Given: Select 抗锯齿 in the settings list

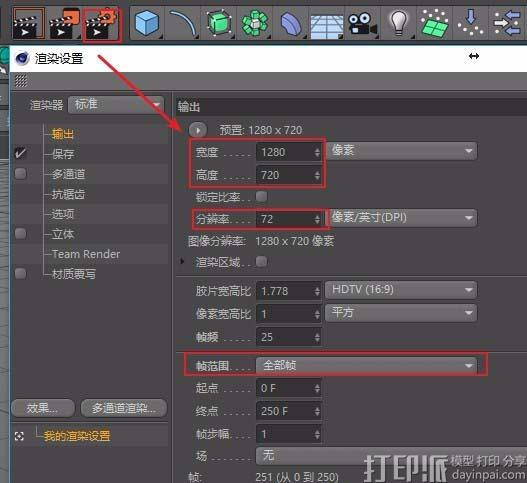Looking at the screenshot, I should coord(68,194).
